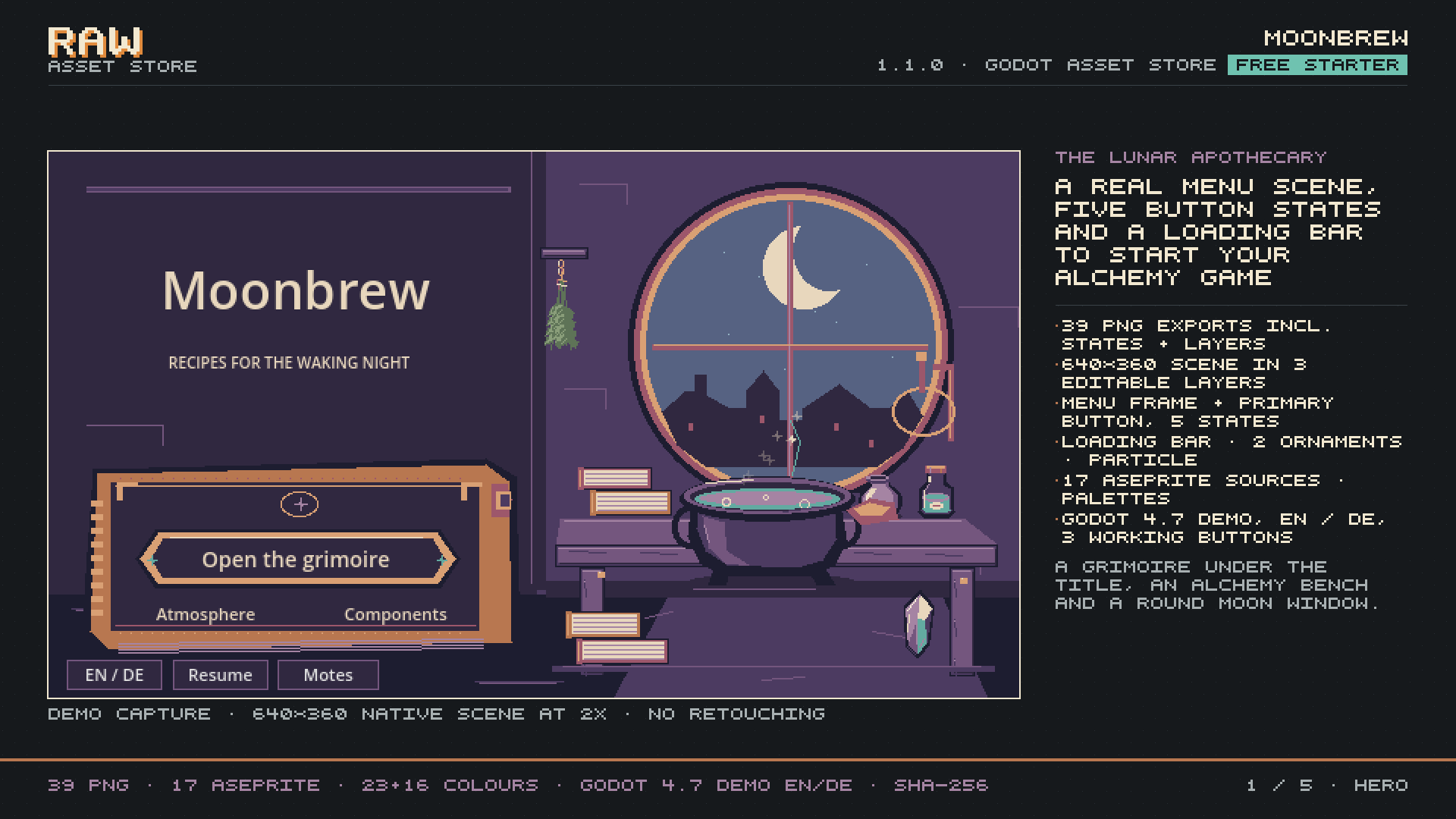Click 'NO RETOUCHING' in caption line
The height and width of the screenshot is (819, 1456).
(x=736, y=714)
